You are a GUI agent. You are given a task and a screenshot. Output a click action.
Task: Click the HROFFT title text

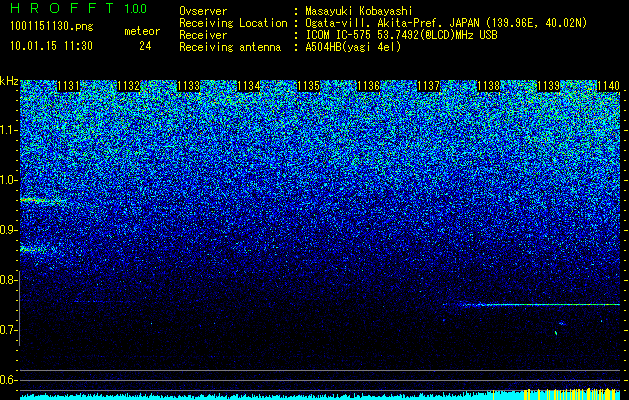[62, 8]
